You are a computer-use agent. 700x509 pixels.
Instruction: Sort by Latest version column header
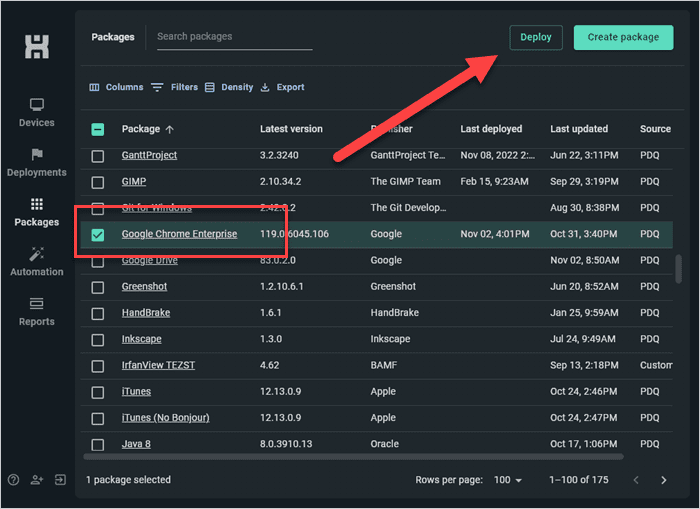click(291, 129)
